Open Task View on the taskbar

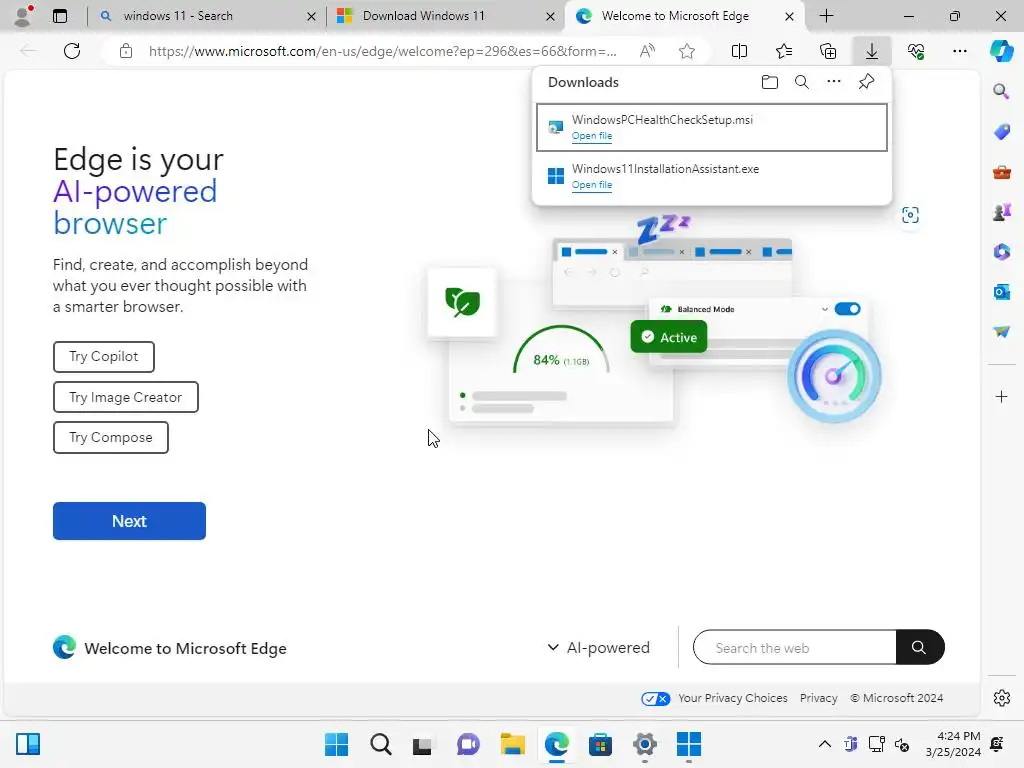423,744
